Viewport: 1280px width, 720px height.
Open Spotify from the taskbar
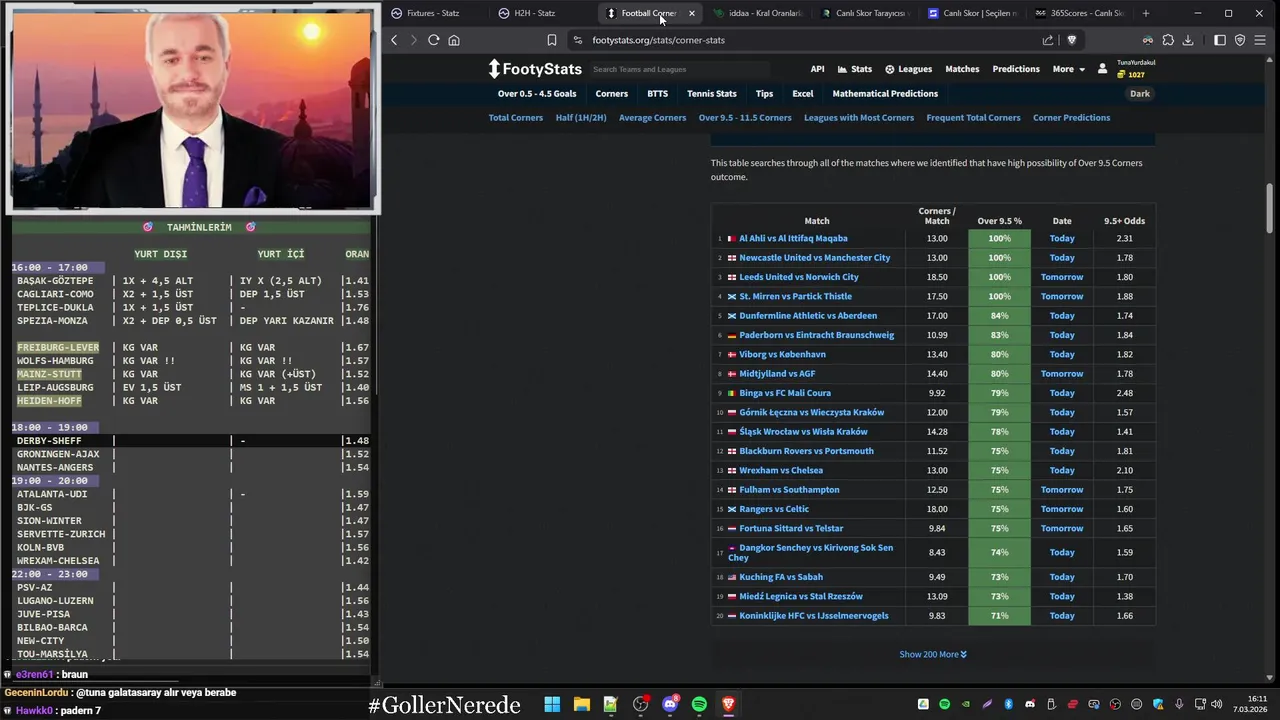tap(699, 704)
